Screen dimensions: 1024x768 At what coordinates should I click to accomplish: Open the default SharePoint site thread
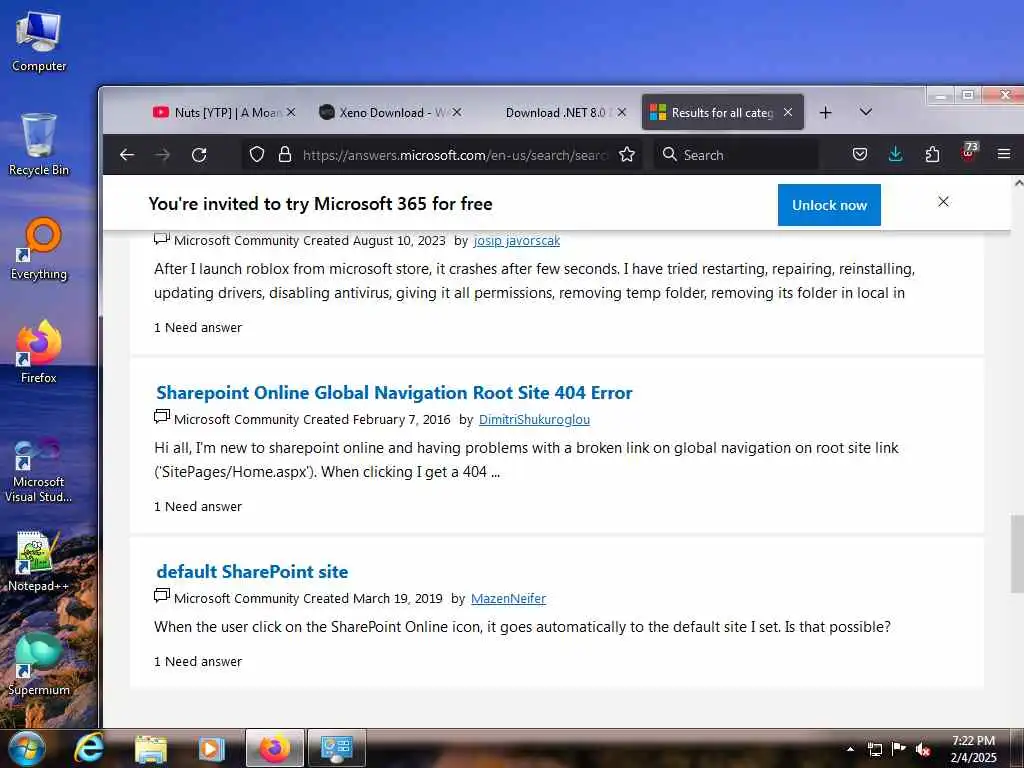tap(252, 571)
